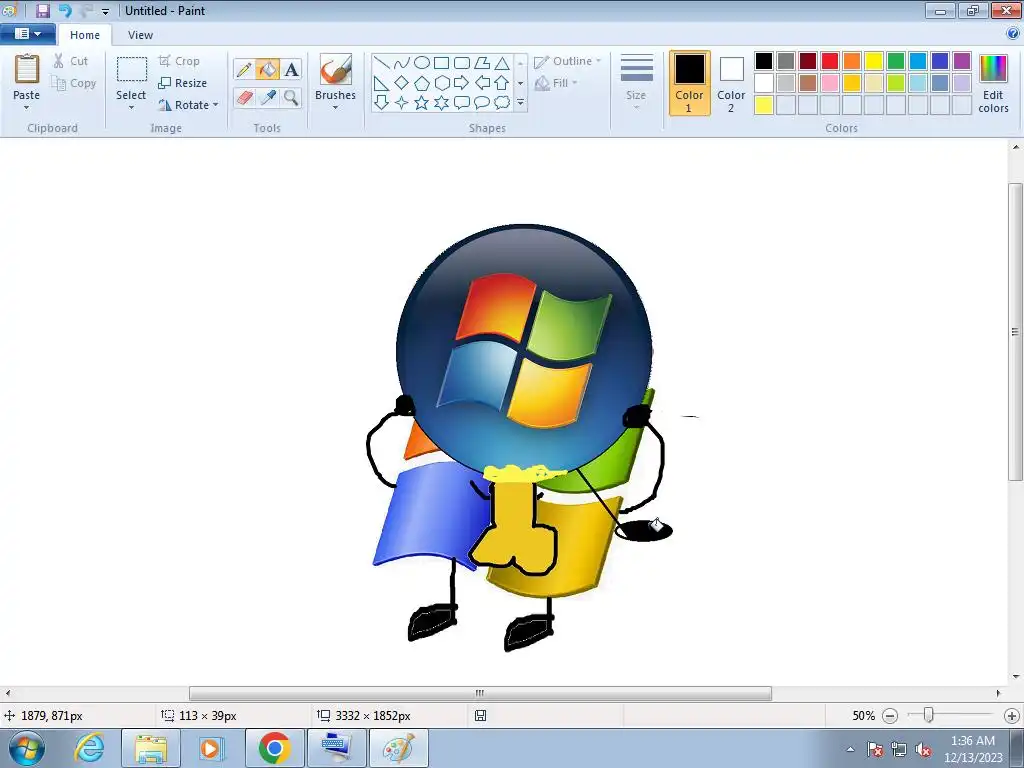Switch to the View ribbon tab
1024x768 pixels.
click(x=140, y=35)
